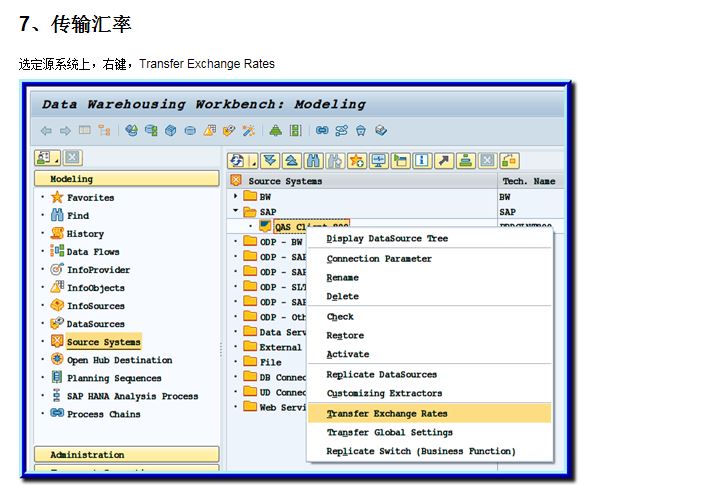Click the expand all nodes icon
The height and width of the screenshot is (499, 706).
click(x=270, y=161)
